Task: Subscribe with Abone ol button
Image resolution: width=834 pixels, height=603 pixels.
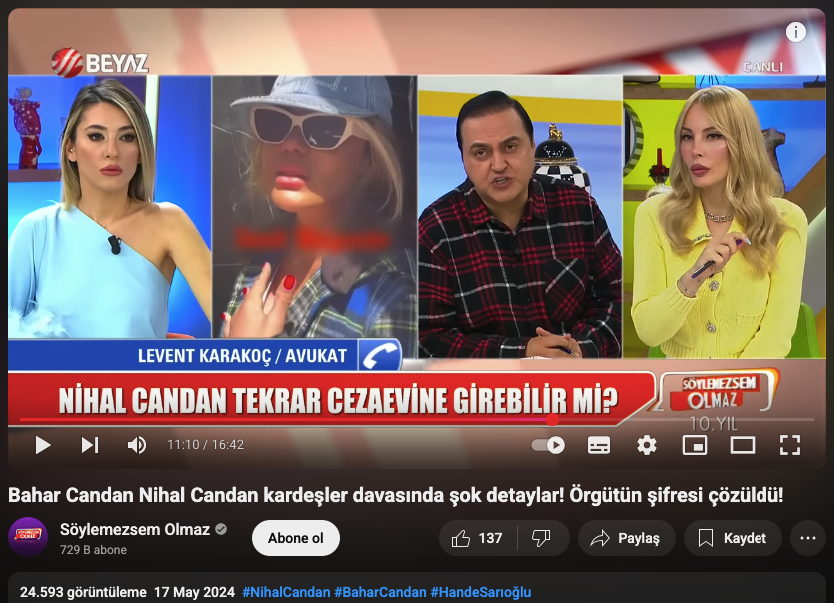Action: click(296, 538)
